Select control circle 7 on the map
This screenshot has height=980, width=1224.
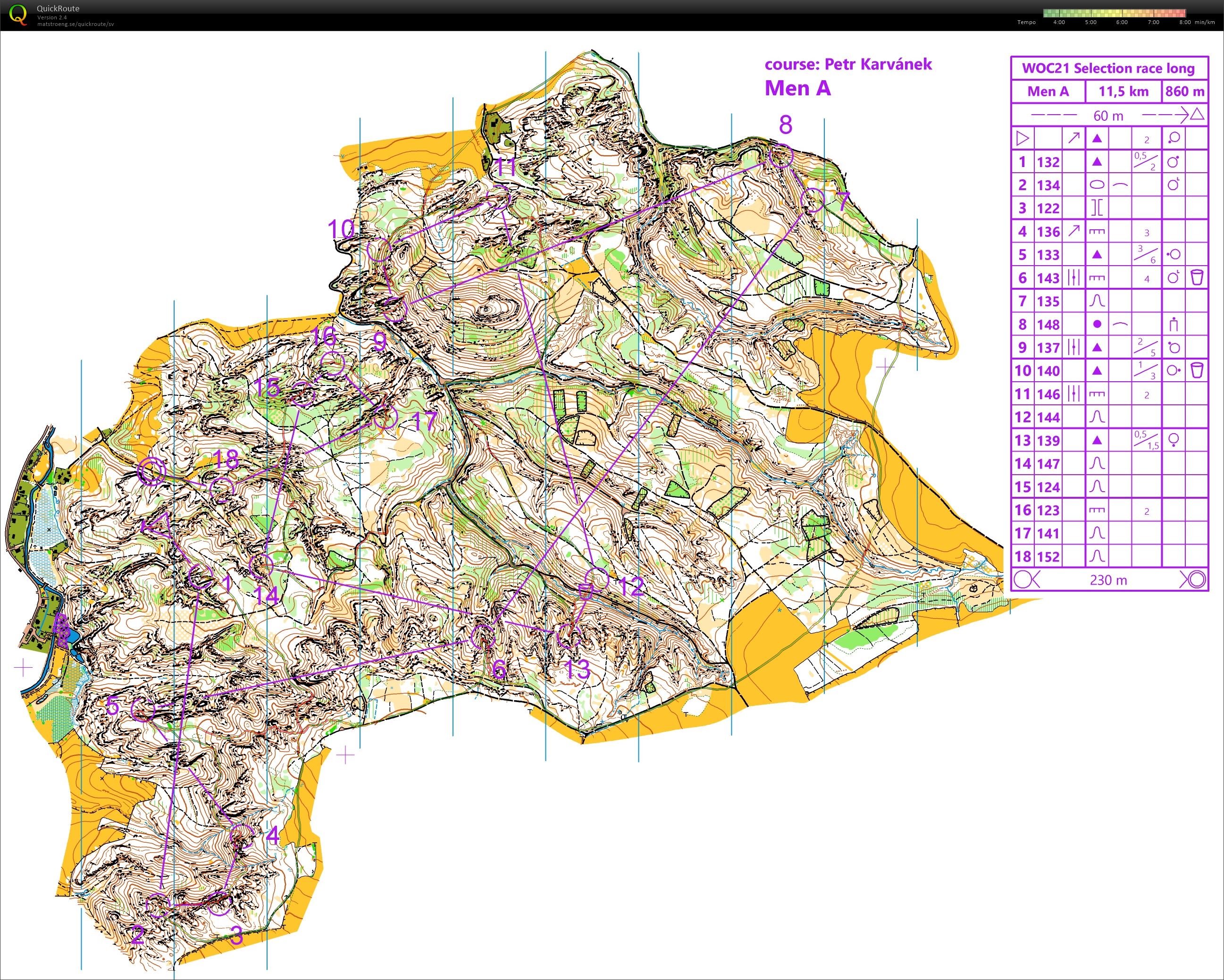[813, 201]
